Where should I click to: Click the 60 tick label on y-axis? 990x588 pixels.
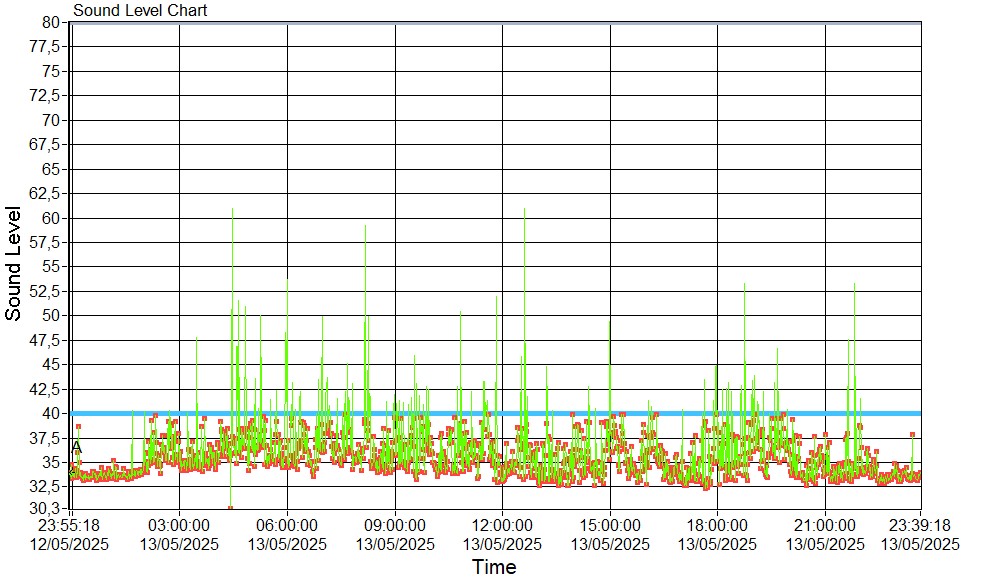pos(52,218)
